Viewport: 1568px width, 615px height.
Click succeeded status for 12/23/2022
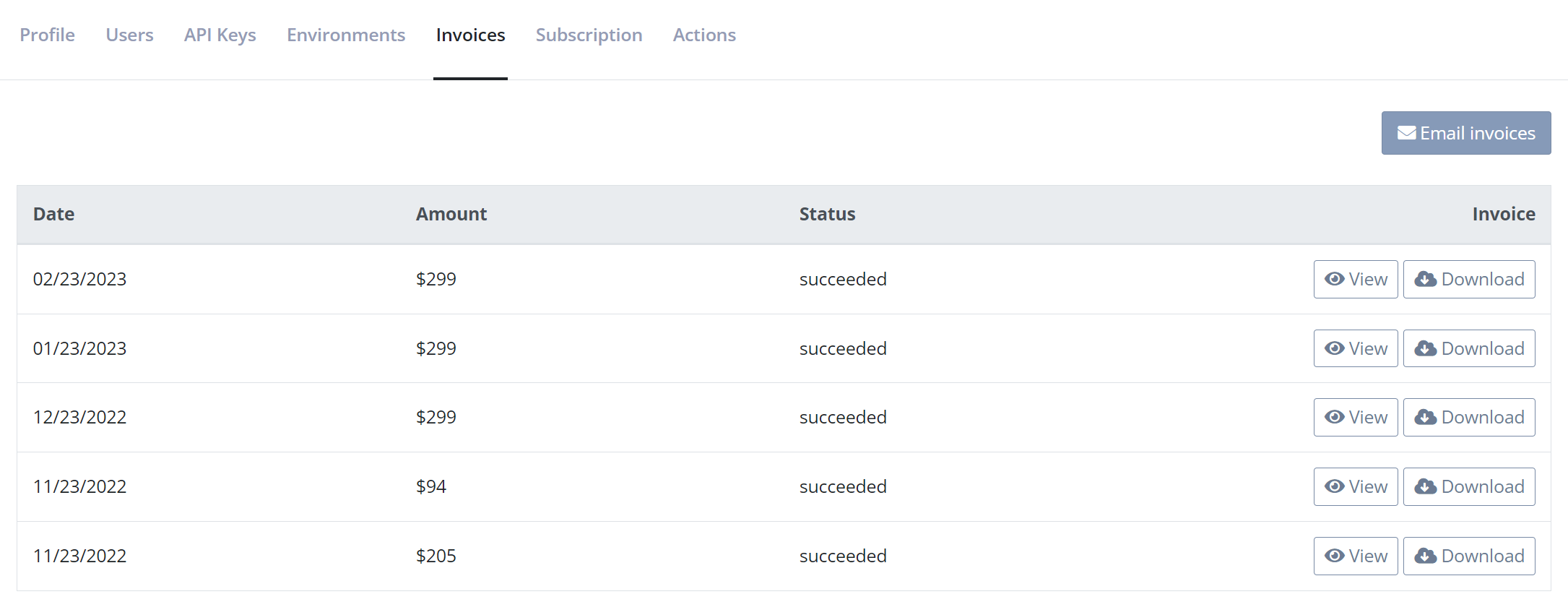[843, 417]
